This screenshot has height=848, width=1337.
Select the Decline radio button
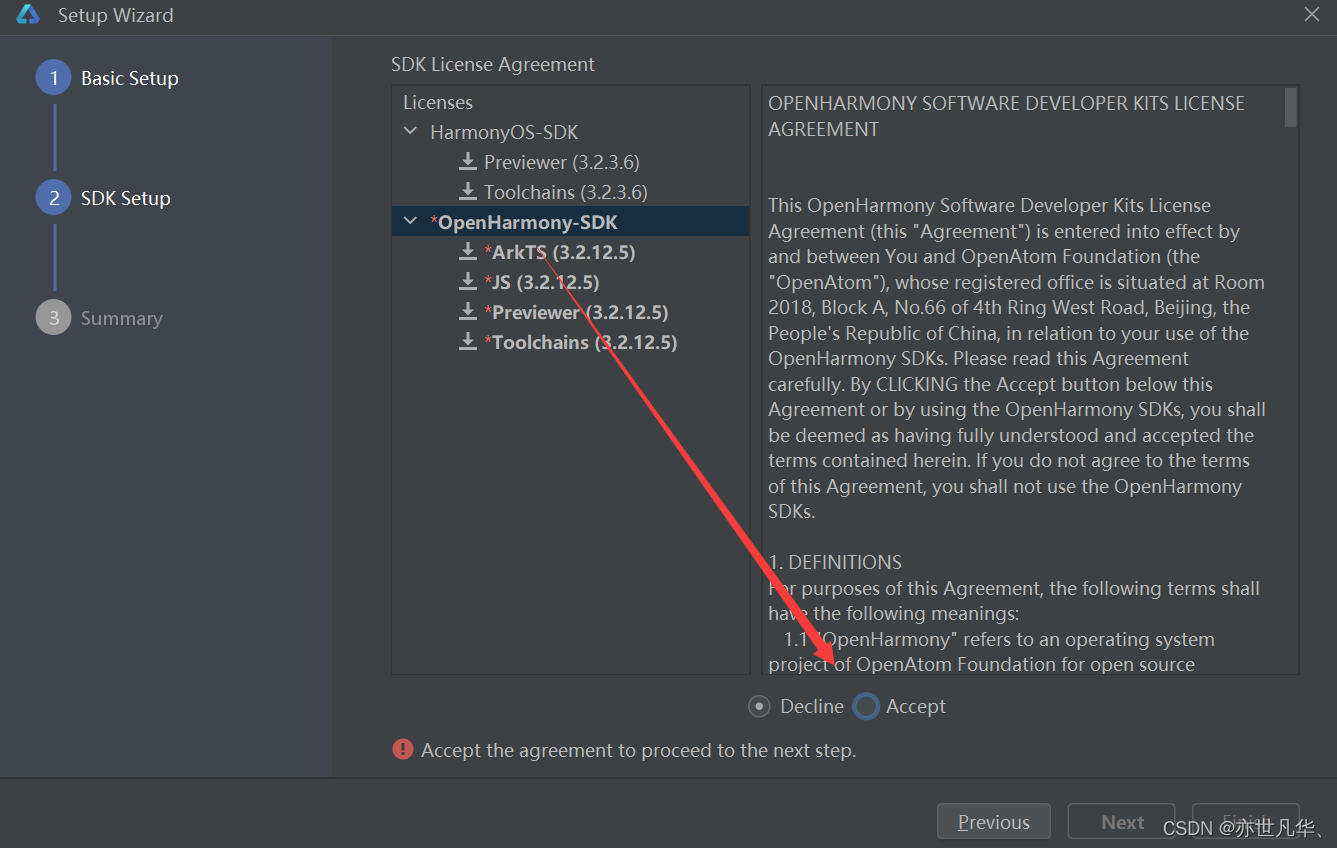point(760,706)
